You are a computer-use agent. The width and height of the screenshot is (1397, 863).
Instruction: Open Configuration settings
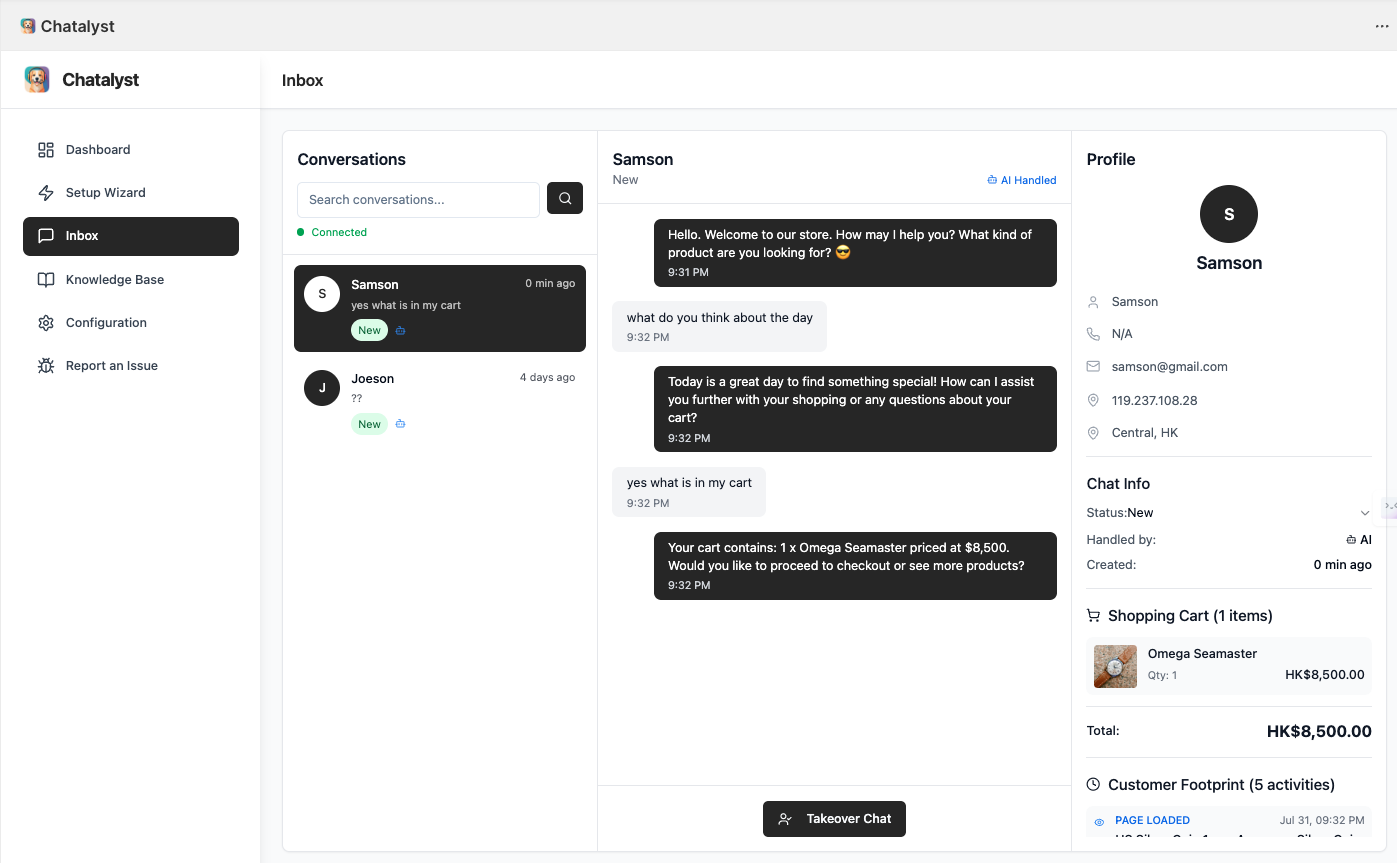[106, 323]
